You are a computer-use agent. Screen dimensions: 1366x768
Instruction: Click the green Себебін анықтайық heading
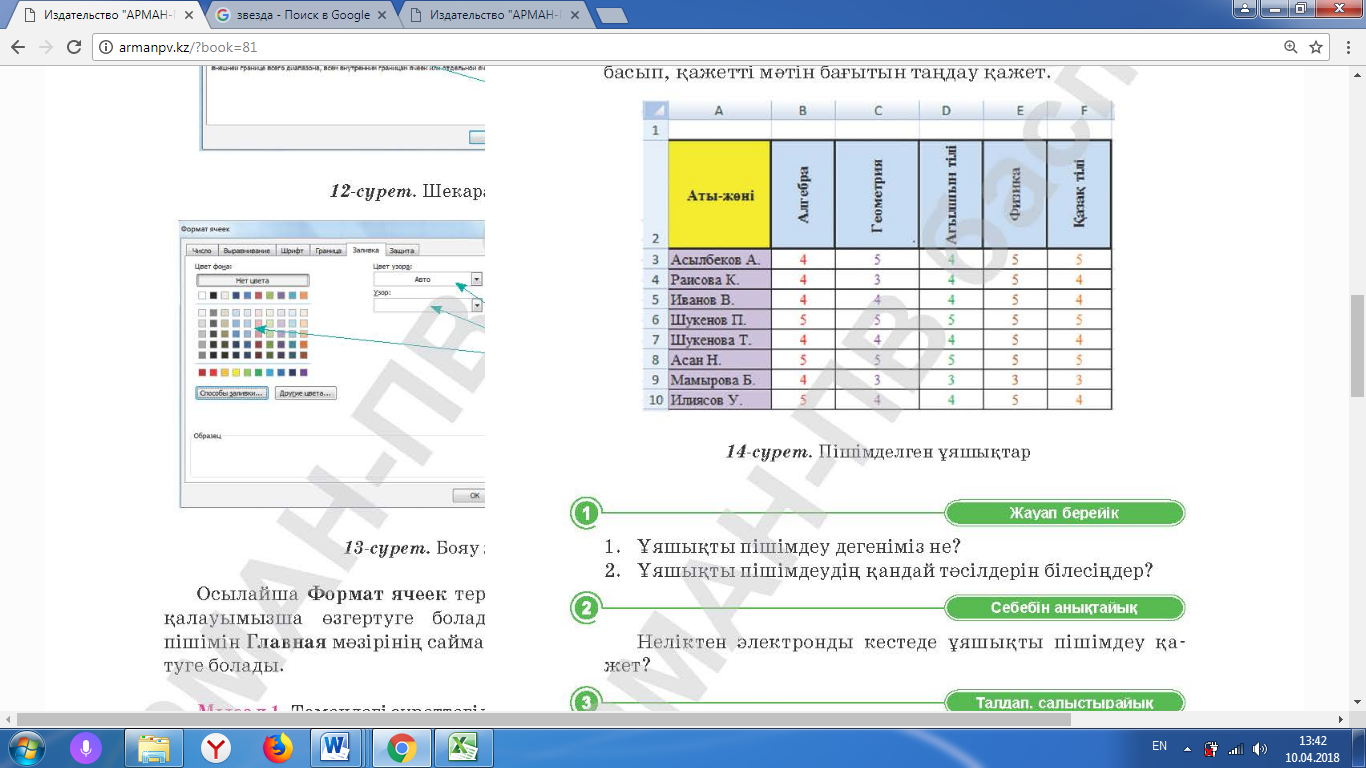[1063, 608]
